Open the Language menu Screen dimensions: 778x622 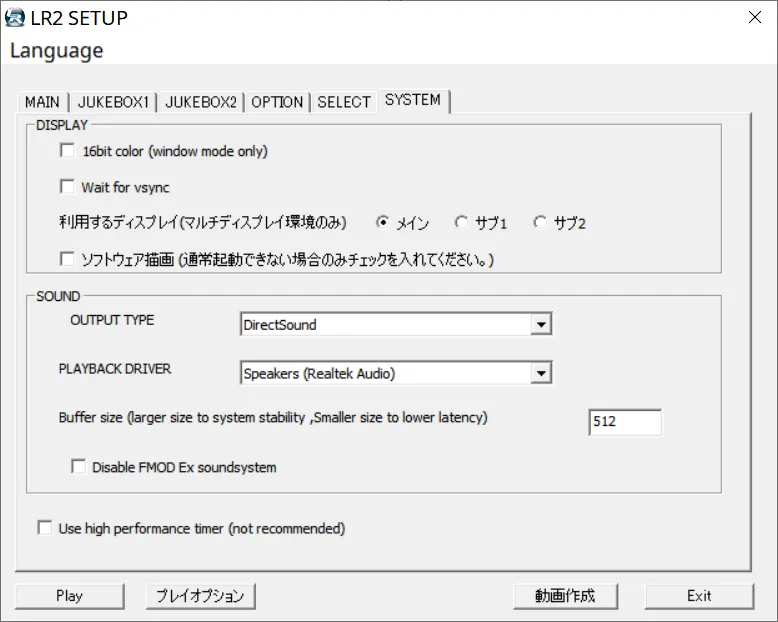click(57, 51)
